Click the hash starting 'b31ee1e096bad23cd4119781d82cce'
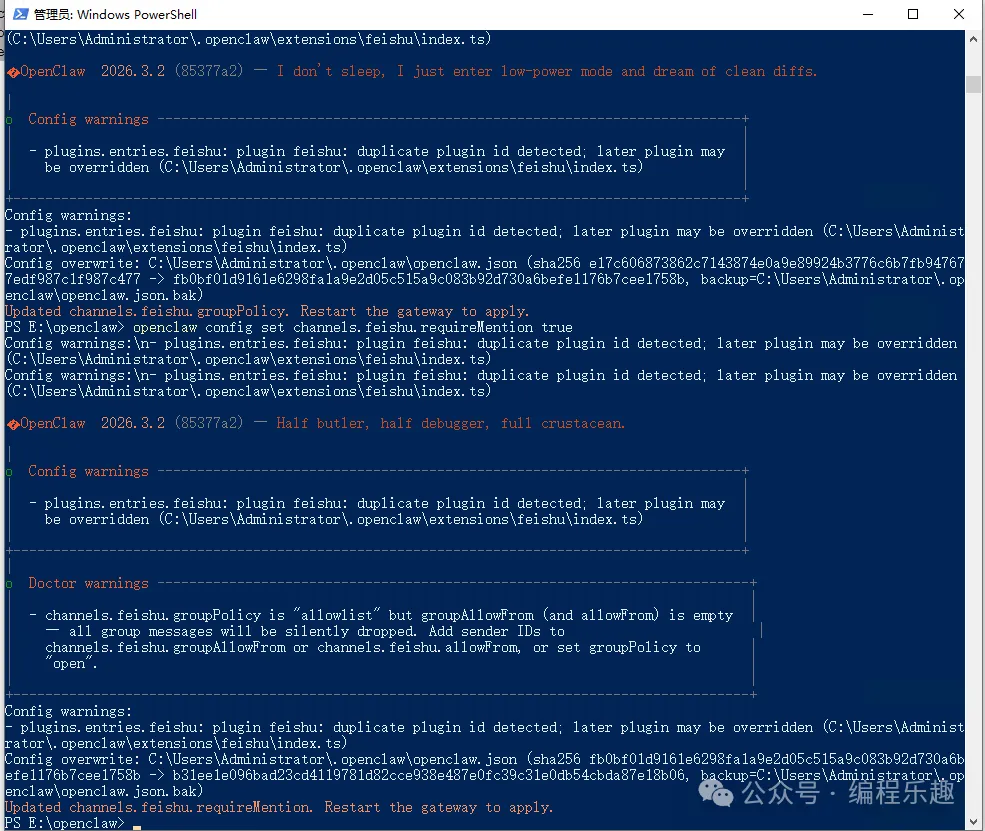This screenshot has width=985, height=831. click(x=429, y=775)
